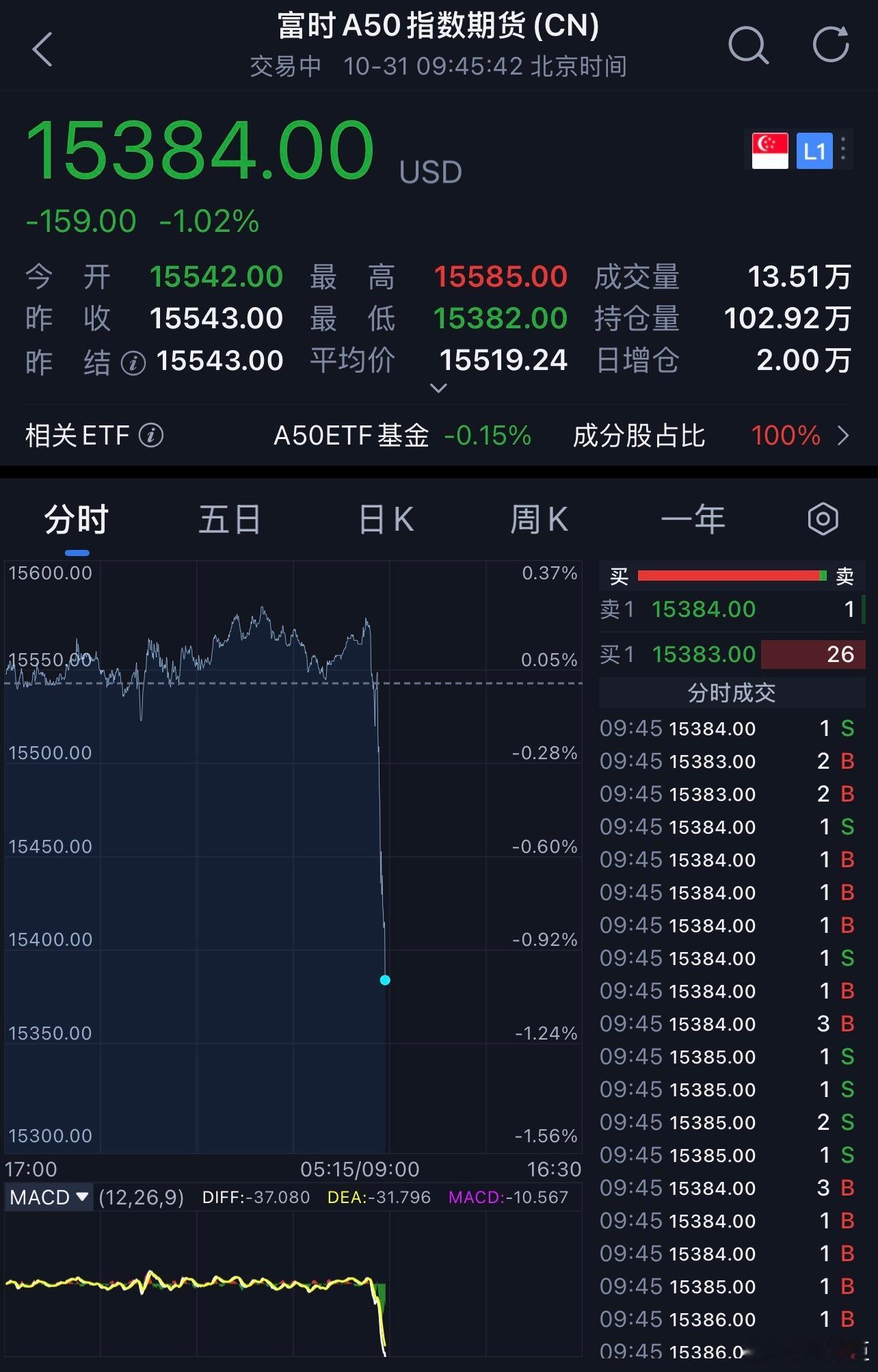
Task: Tap the (12,26,9) MACD parameters
Action: (x=141, y=1198)
